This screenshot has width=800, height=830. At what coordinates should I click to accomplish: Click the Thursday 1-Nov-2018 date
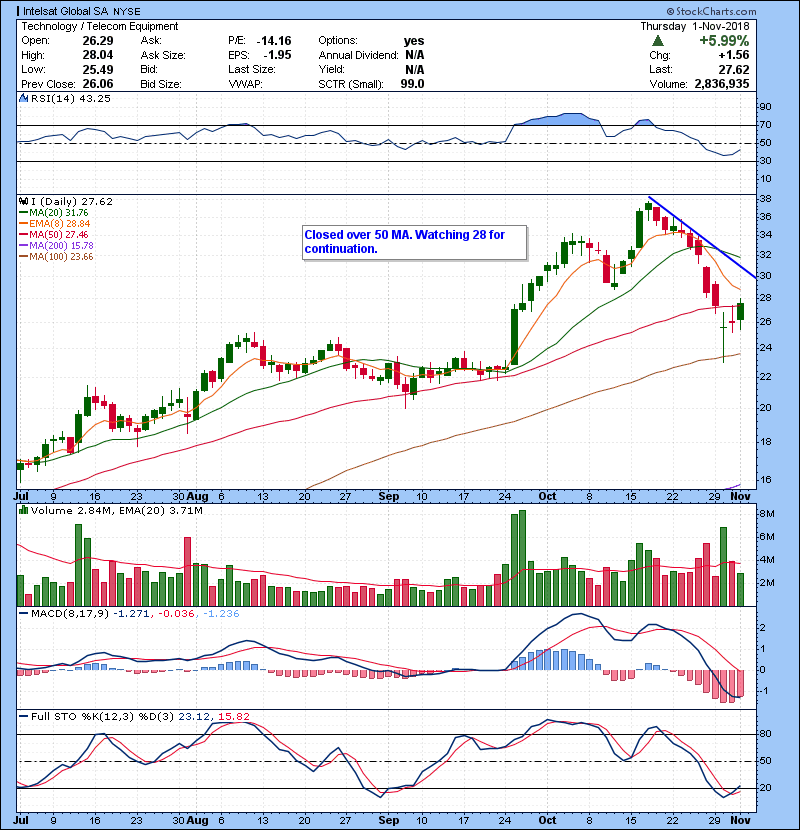pyautogui.click(x=695, y=26)
